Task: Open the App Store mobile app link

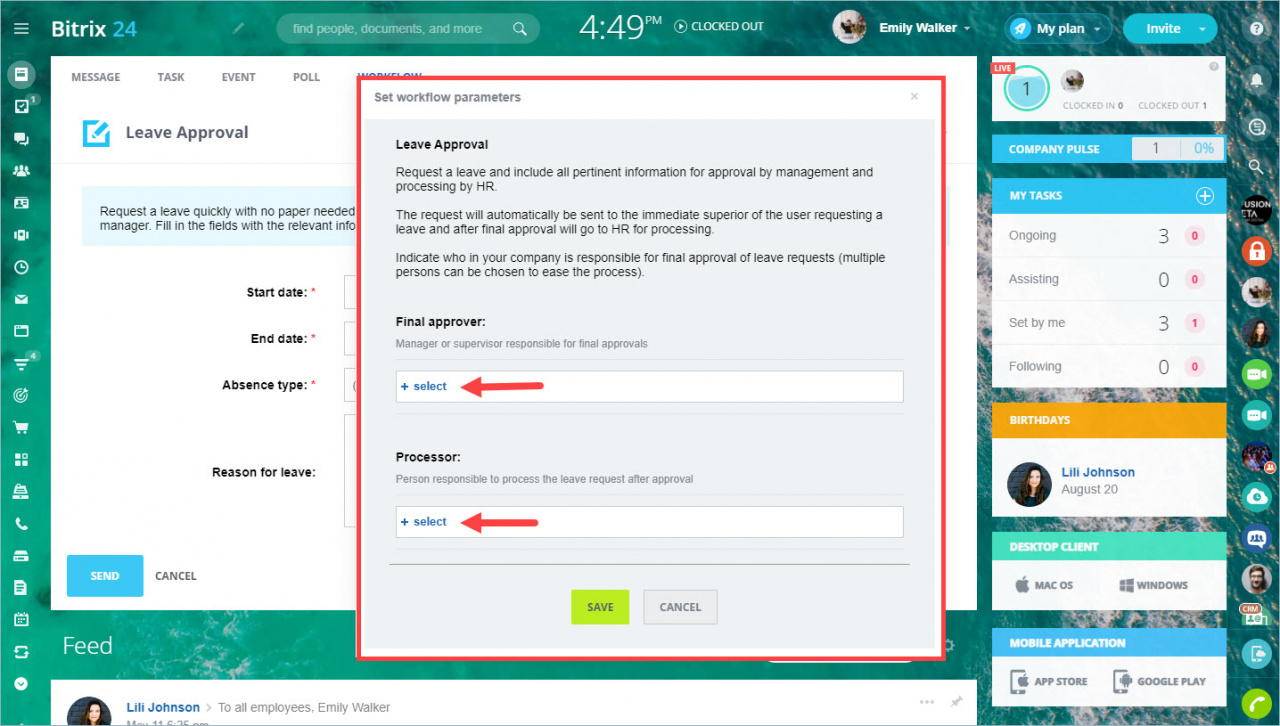Action: click(x=1050, y=681)
